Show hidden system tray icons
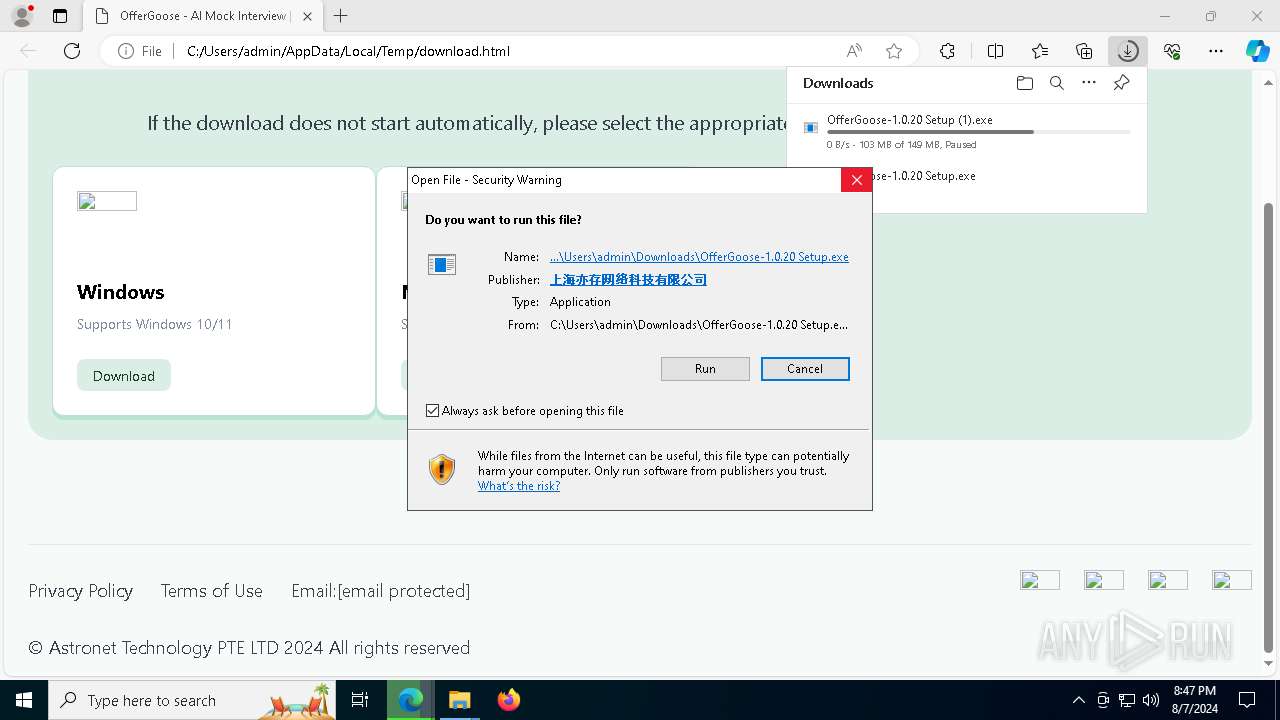 click(1078, 700)
